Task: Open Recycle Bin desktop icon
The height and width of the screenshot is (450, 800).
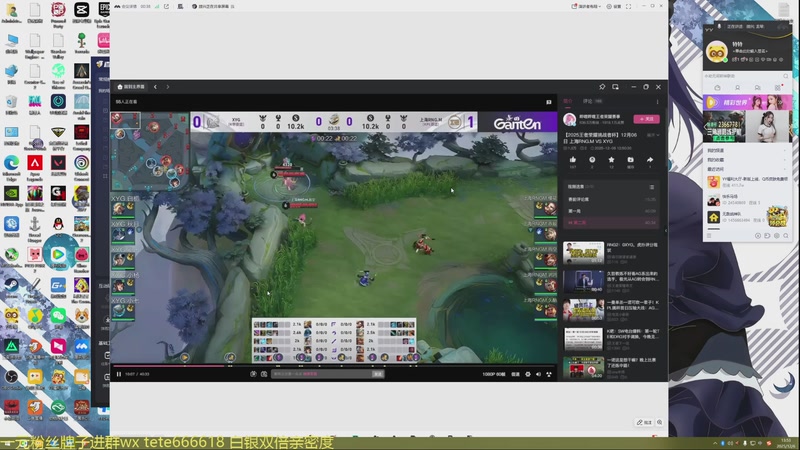Action: click(11, 105)
